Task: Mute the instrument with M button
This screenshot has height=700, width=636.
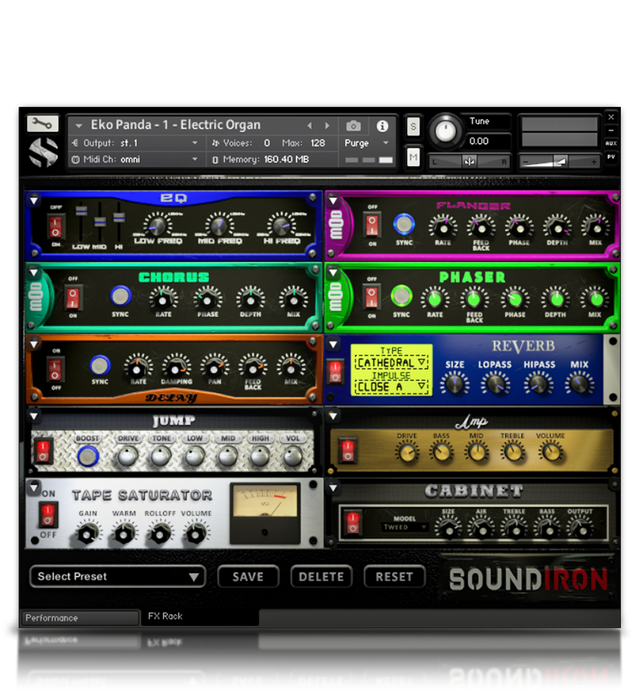Action: tap(413, 157)
